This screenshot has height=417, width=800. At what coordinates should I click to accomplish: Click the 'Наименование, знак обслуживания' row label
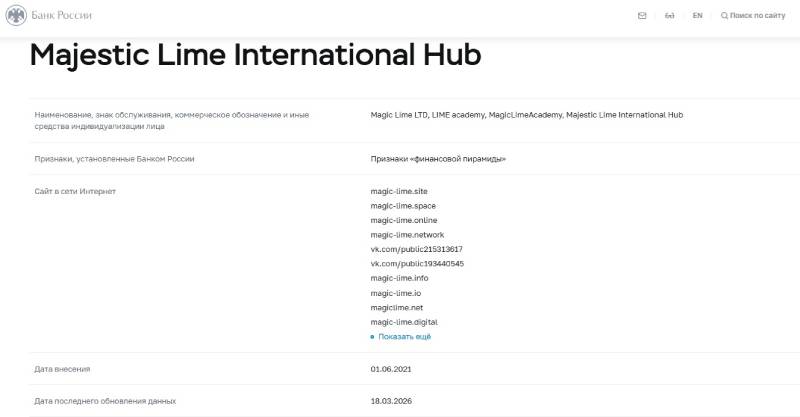[x=172, y=120]
